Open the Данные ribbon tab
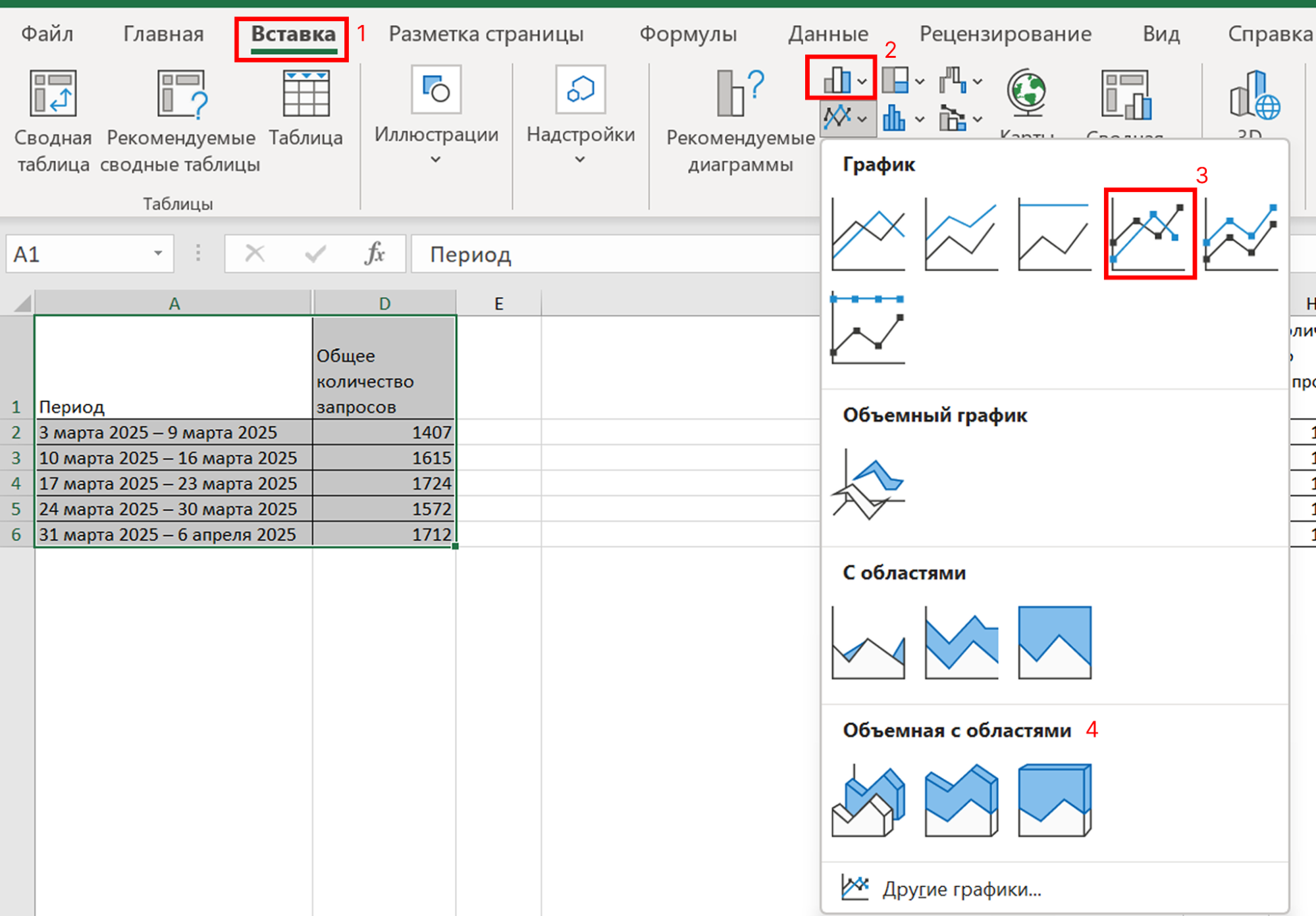1316x916 pixels. (828, 34)
